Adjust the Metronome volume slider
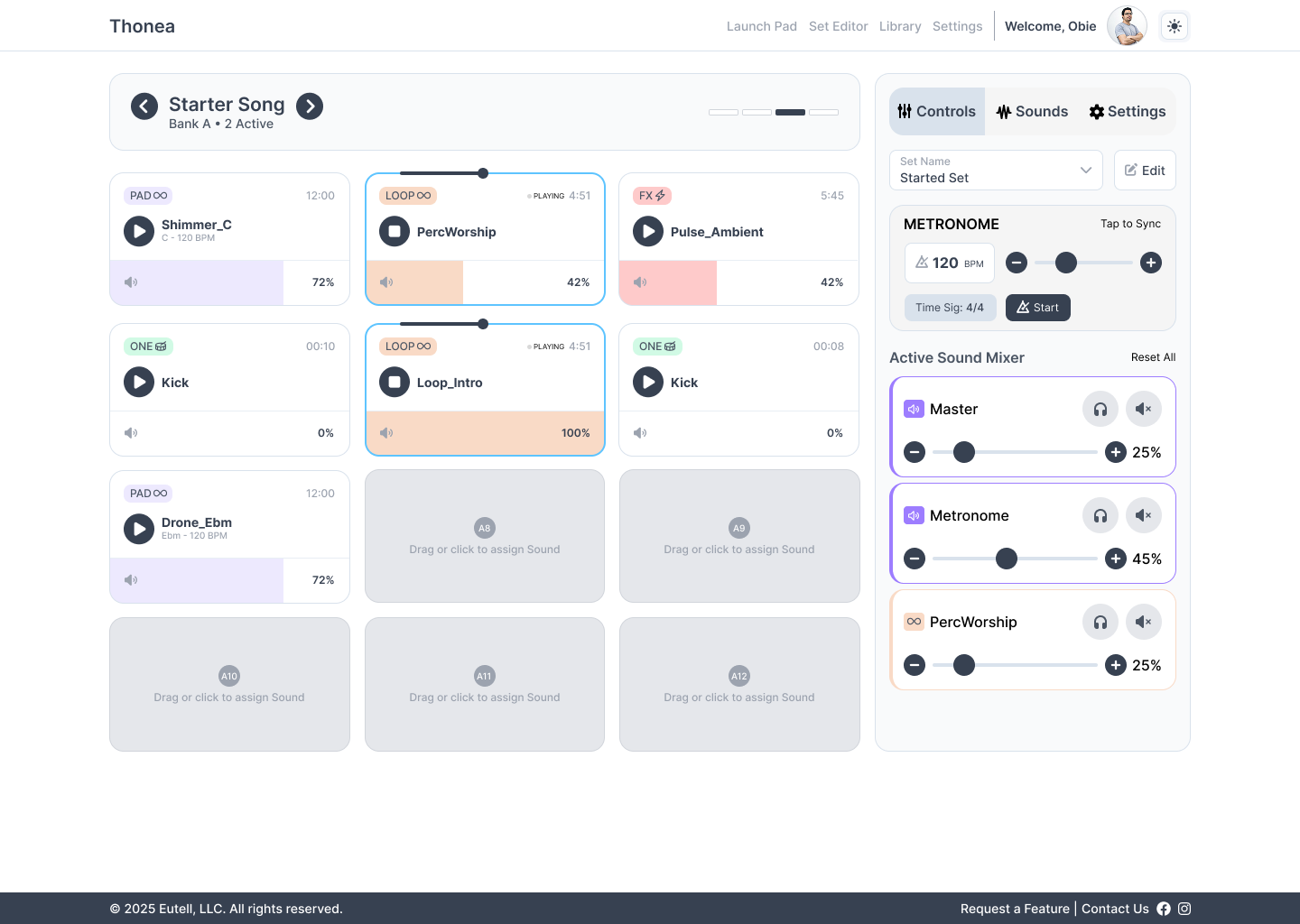The image size is (1300, 924). pos(1007,559)
